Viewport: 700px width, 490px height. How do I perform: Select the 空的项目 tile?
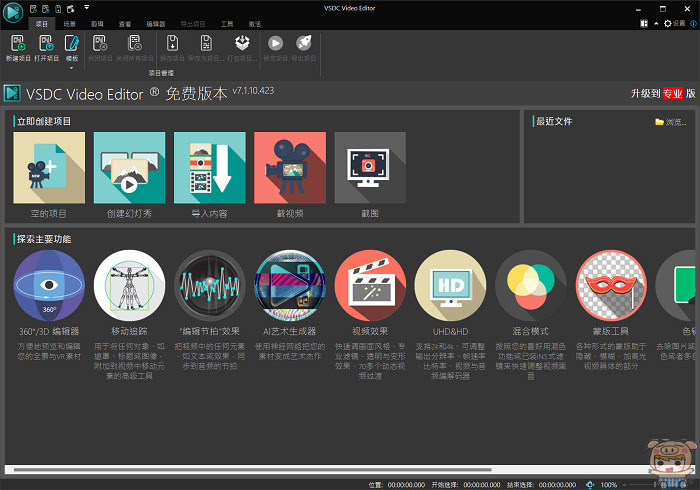pyautogui.click(x=49, y=168)
